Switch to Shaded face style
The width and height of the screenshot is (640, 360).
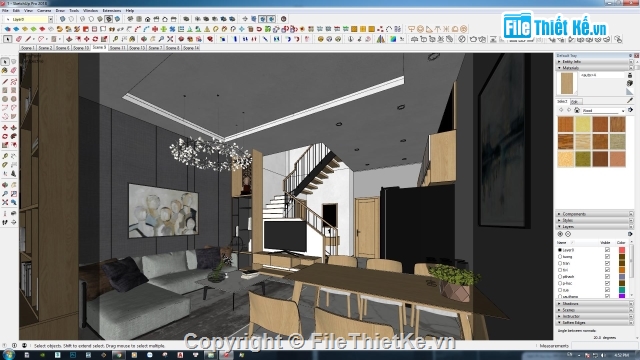click(100, 19)
